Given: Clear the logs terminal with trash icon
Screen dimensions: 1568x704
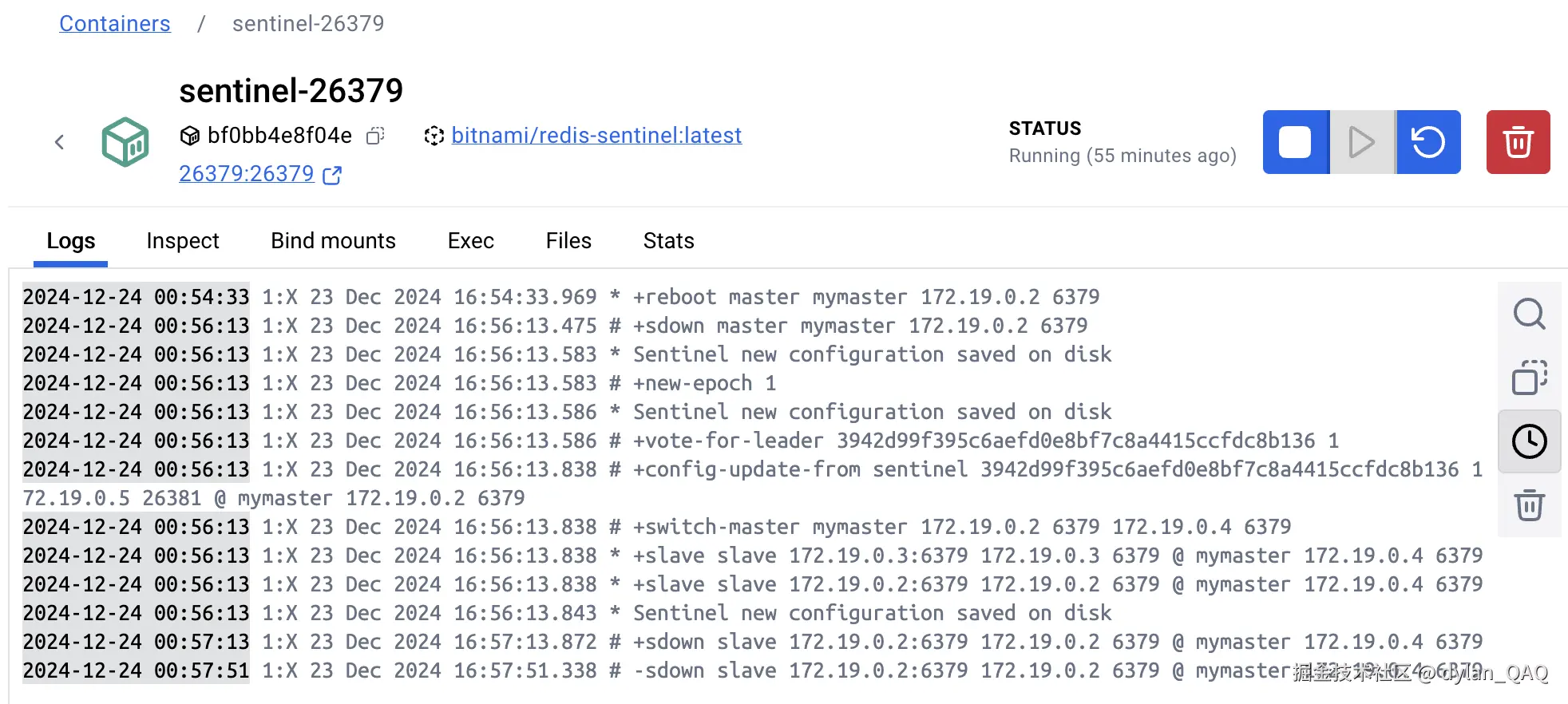Looking at the screenshot, I should (1529, 505).
